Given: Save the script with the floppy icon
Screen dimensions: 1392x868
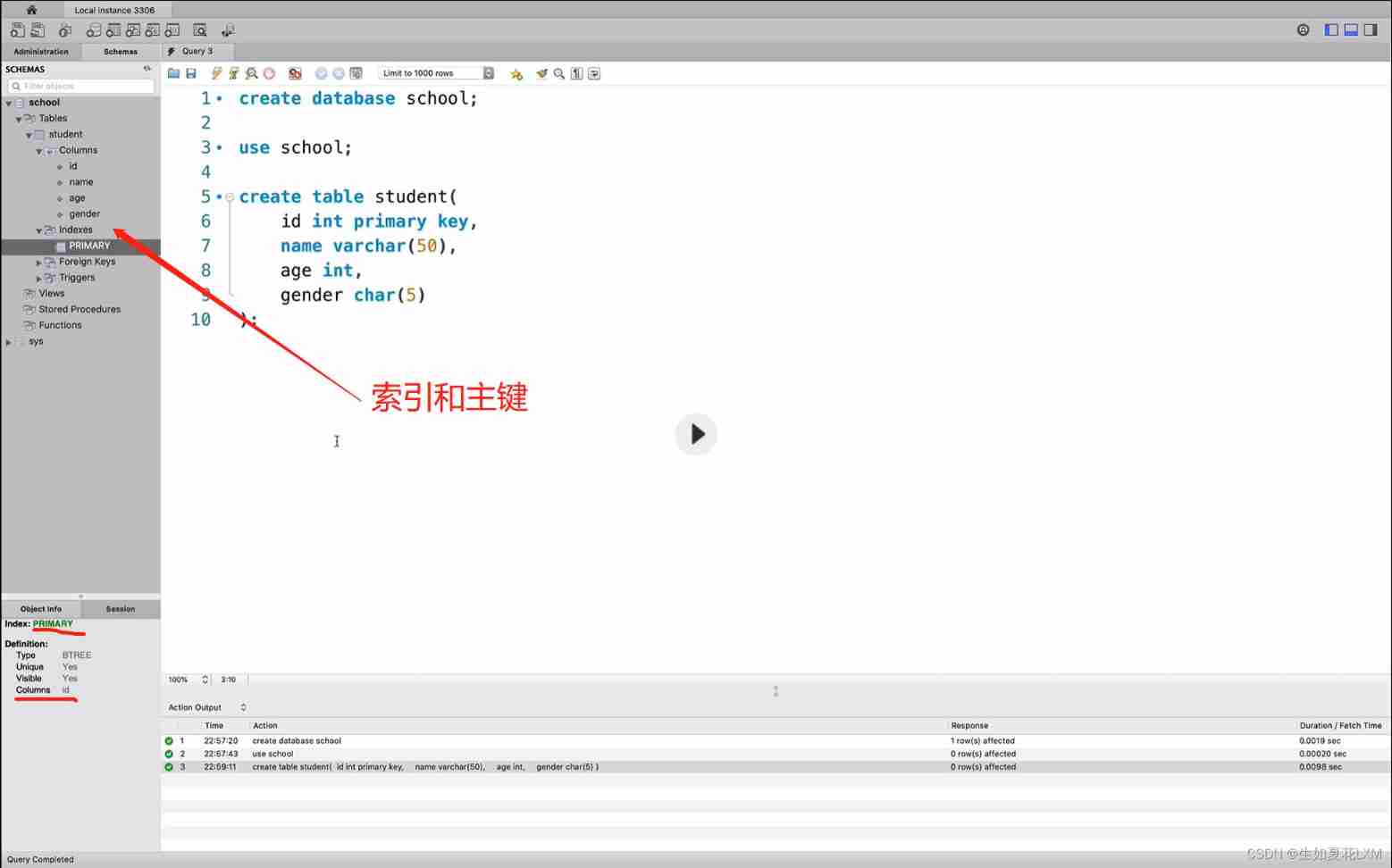Looking at the screenshot, I should 191,73.
